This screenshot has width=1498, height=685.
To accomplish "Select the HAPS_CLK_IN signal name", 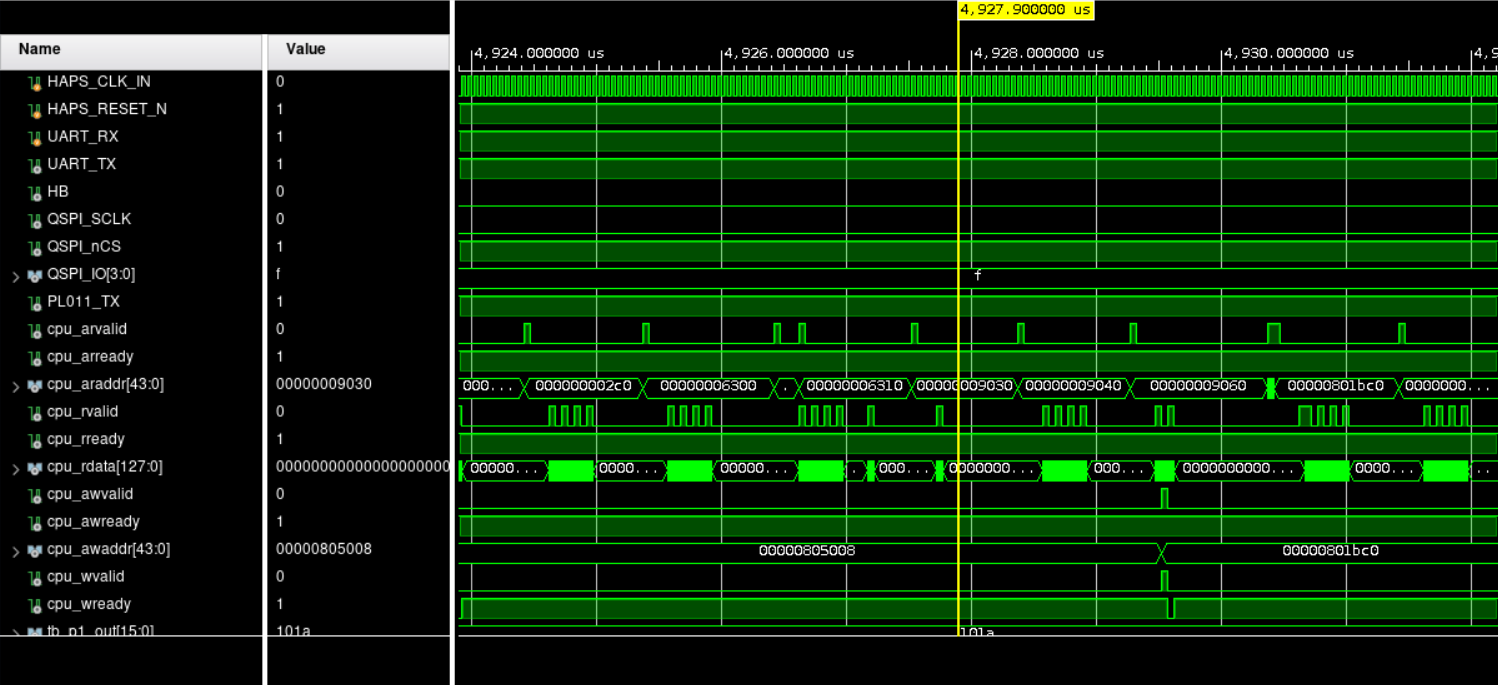I will (99, 82).
